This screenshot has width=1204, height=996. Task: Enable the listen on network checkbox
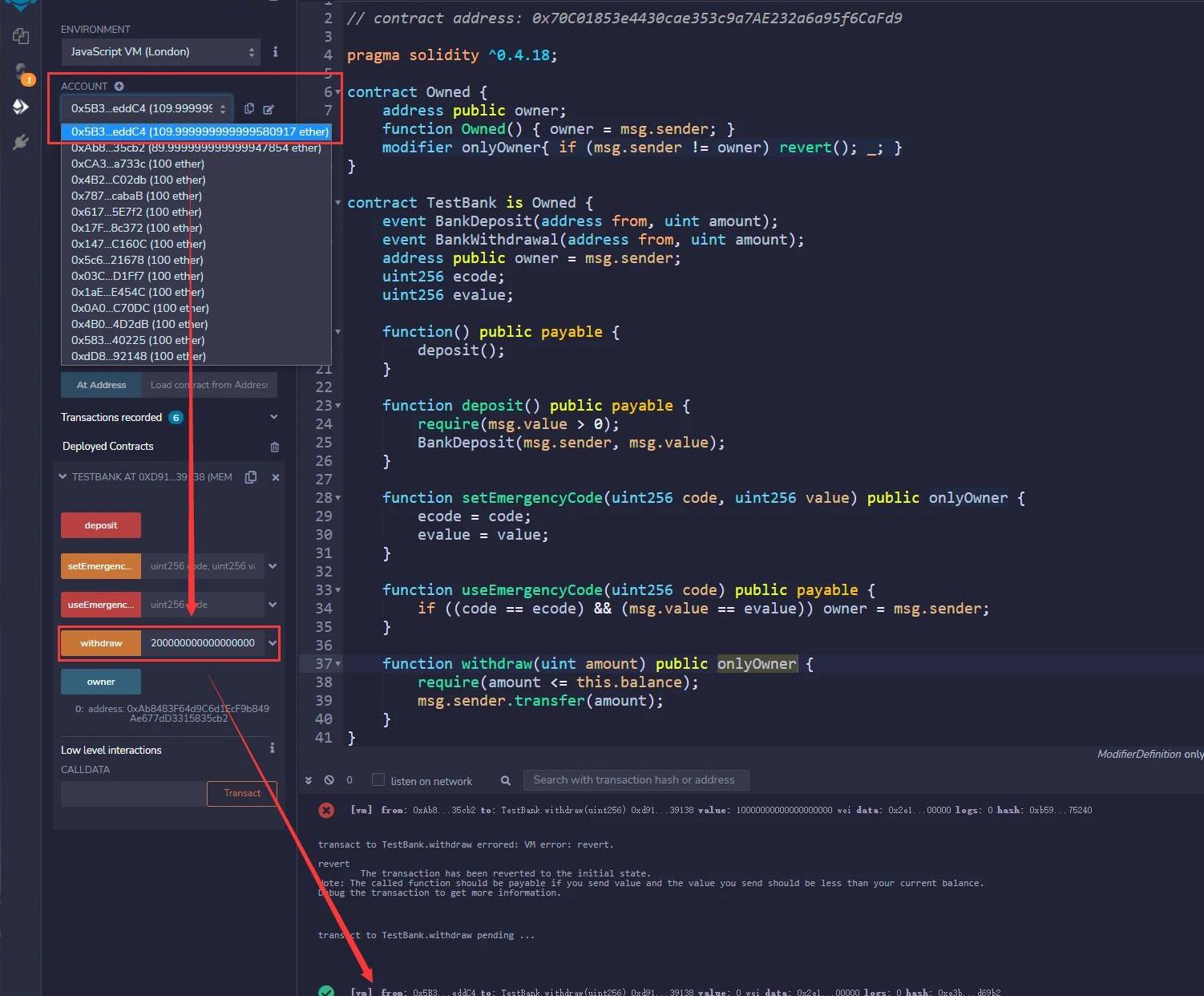click(378, 780)
